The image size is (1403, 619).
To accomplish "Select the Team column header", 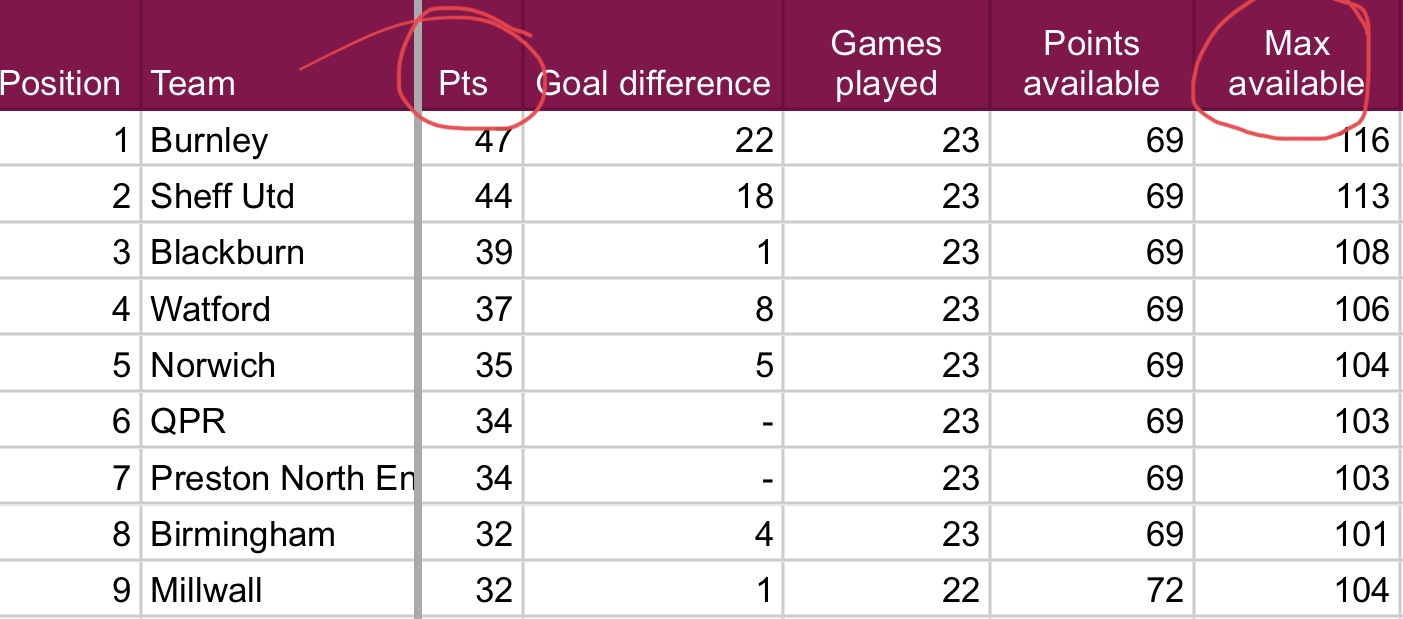I will 193,83.
